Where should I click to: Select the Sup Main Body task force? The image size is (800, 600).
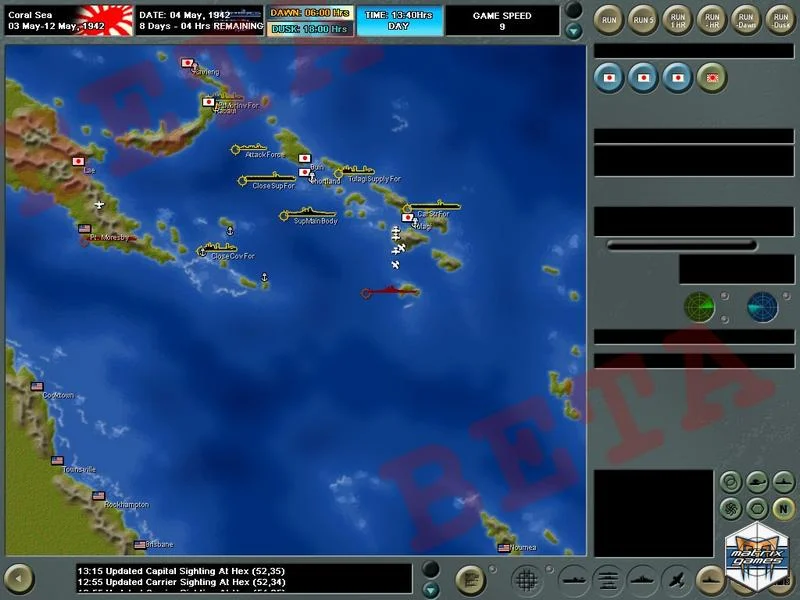309,213
